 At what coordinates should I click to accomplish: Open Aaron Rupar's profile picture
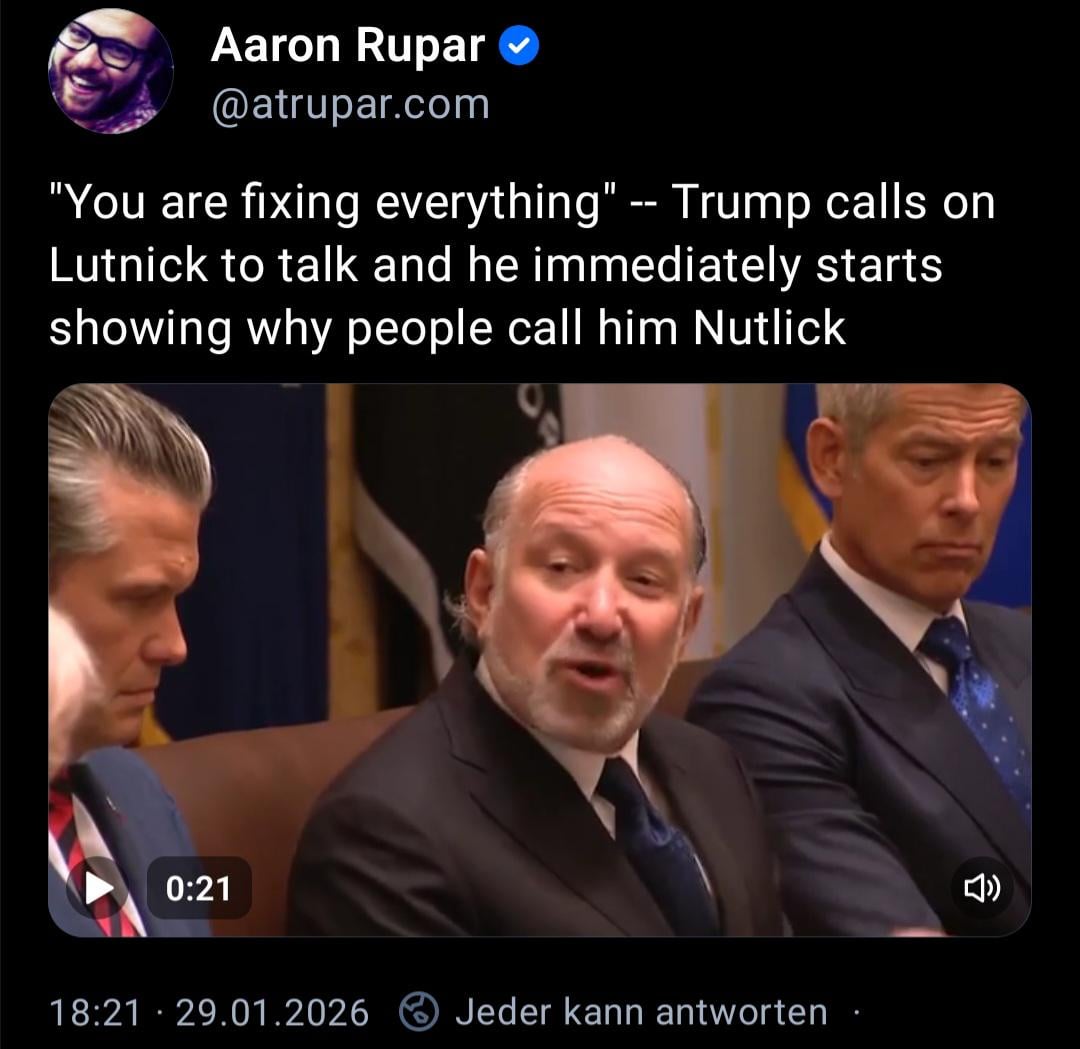[111, 71]
